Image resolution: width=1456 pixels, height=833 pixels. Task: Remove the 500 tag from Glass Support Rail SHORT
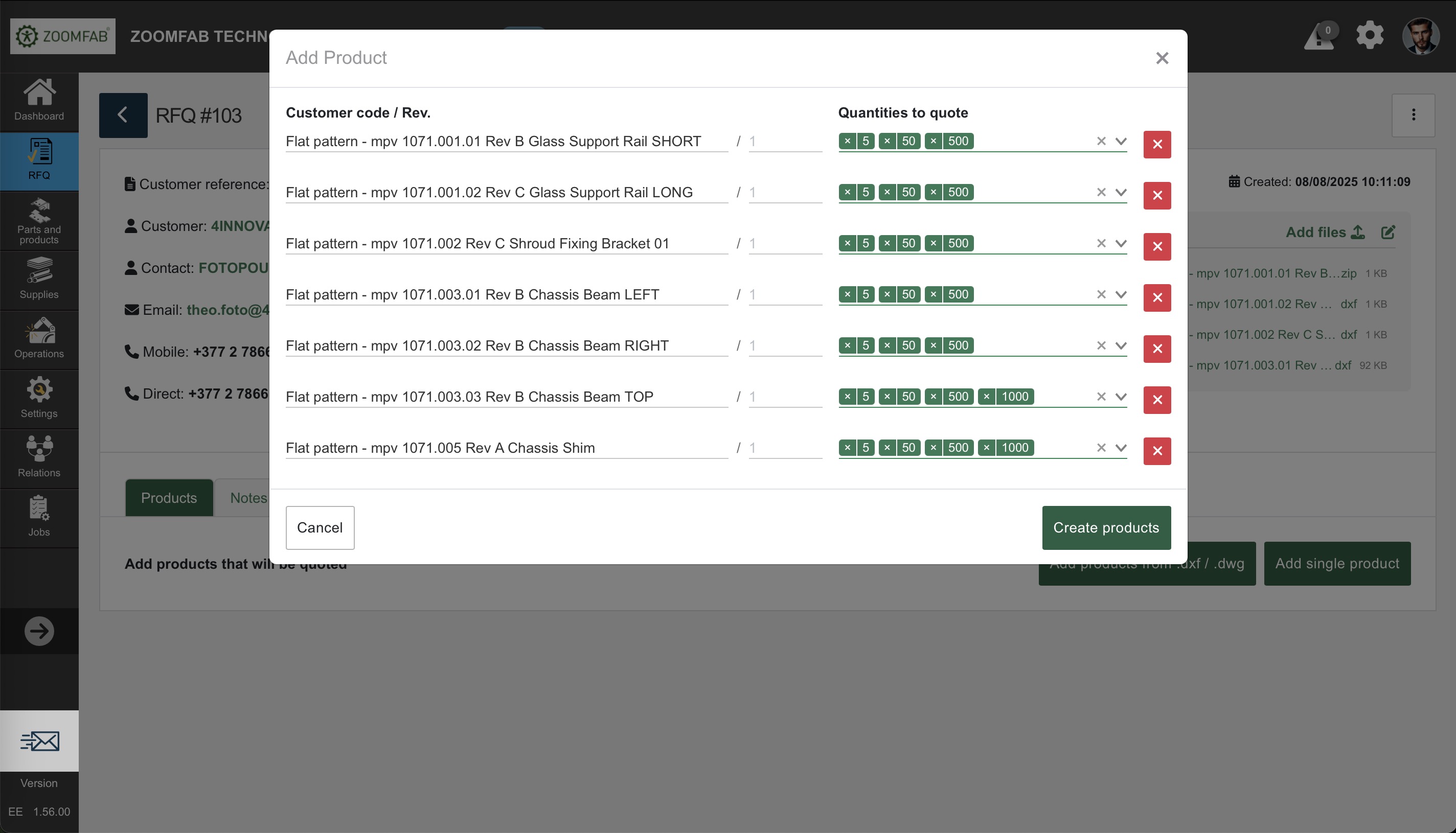point(933,141)
